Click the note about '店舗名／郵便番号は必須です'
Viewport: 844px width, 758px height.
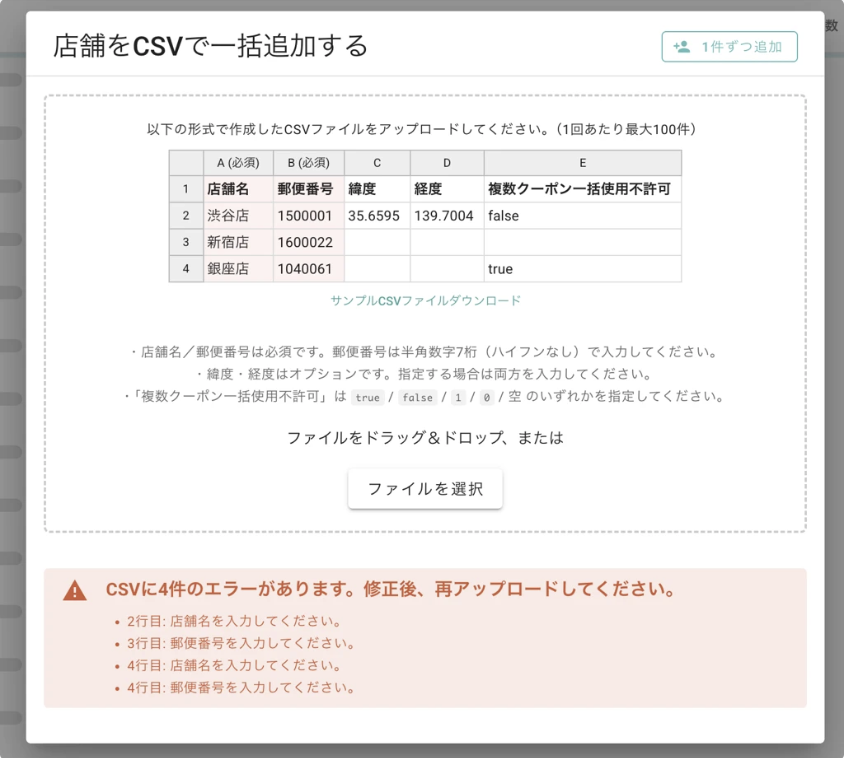pyautogui.click(x=425, y=352)
